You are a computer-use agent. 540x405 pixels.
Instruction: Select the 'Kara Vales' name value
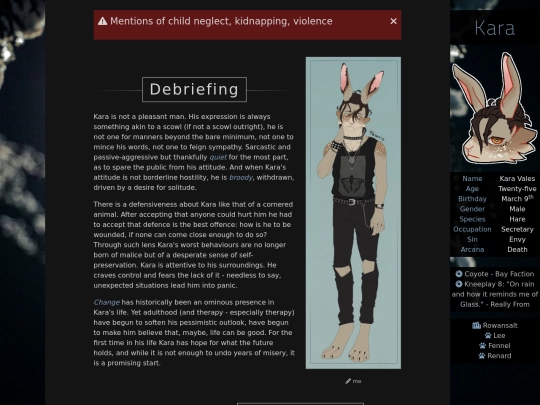(x=517, y=179)
